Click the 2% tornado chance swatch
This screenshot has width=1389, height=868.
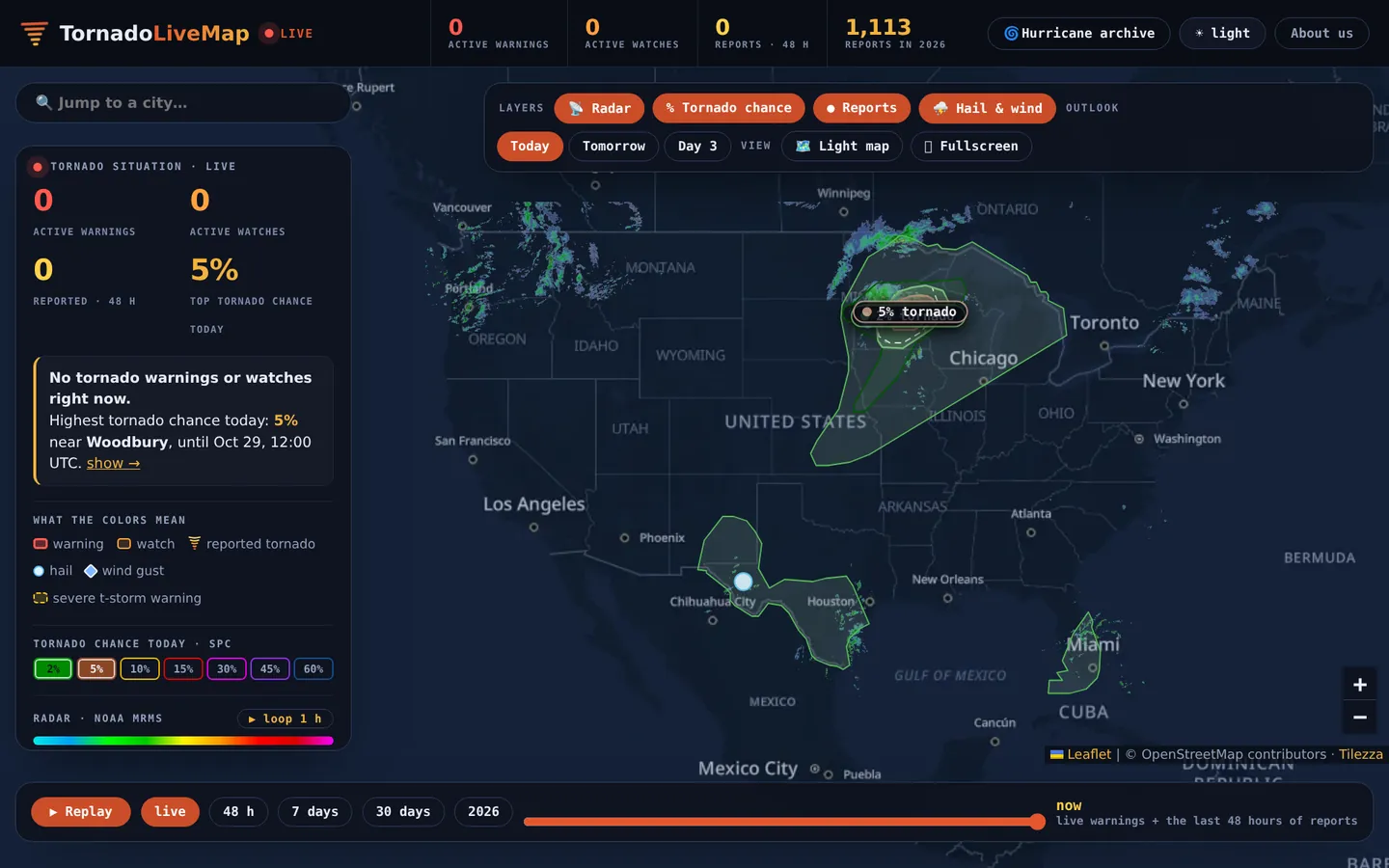point(53,668)
